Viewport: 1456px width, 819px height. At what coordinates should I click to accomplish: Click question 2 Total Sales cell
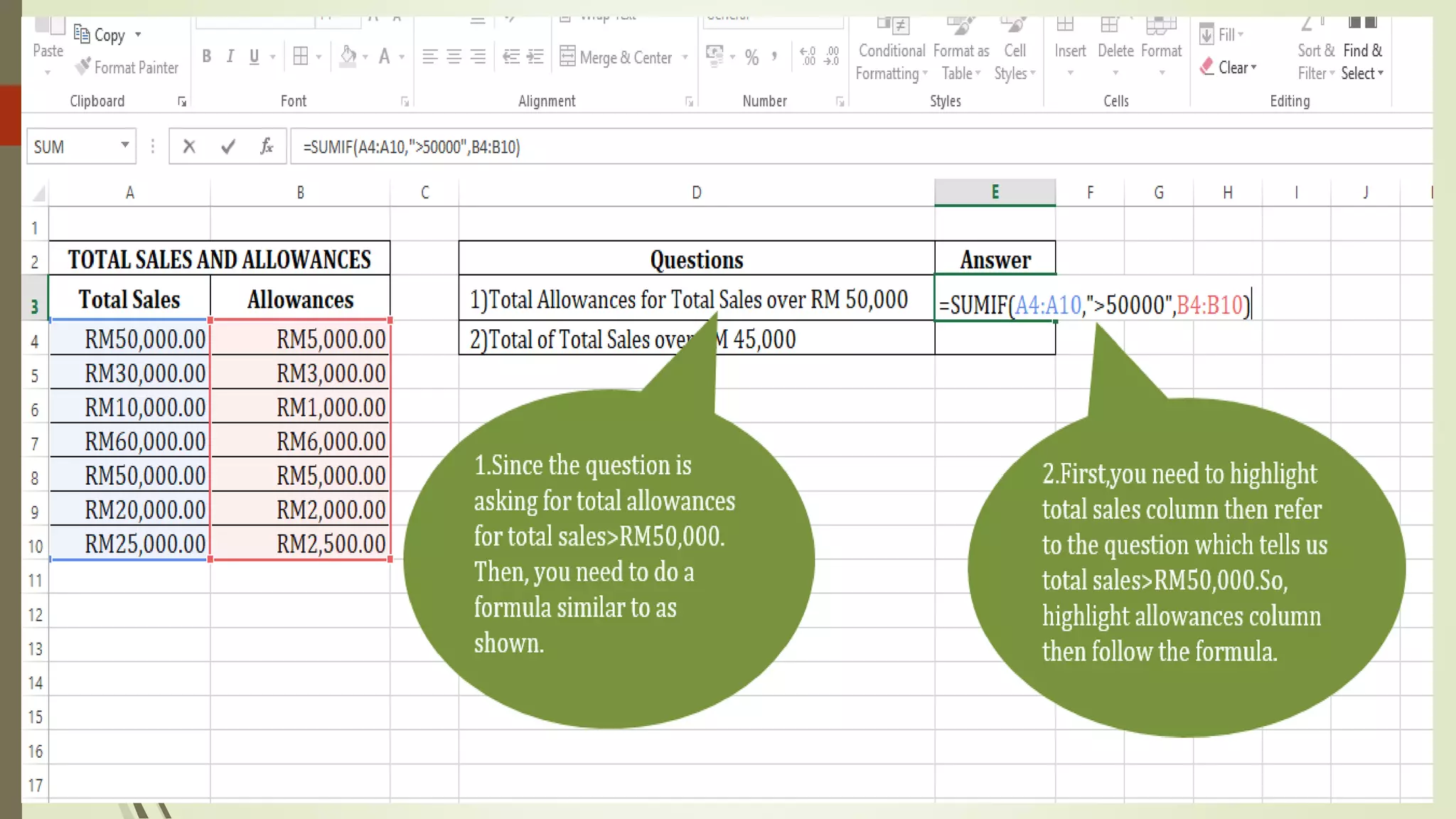pos(697,338)
